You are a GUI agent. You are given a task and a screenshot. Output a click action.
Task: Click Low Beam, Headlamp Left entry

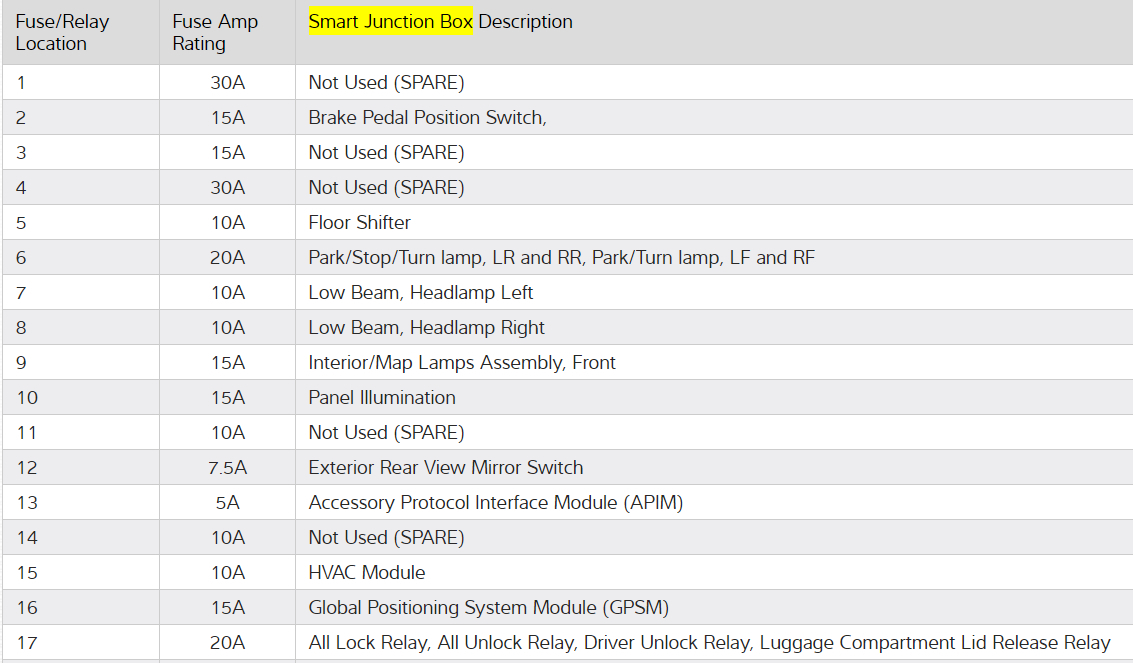tap(420, 293)
